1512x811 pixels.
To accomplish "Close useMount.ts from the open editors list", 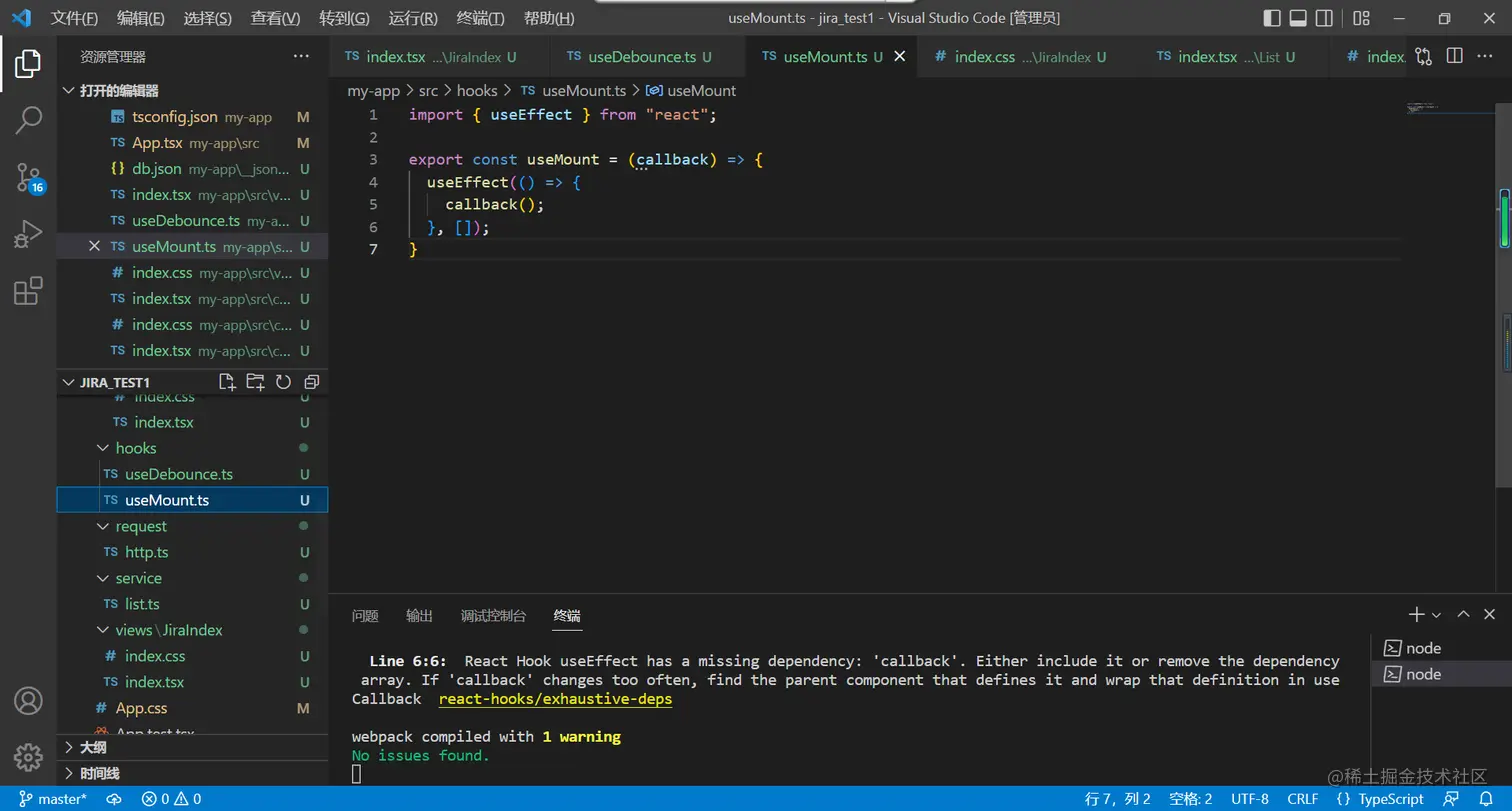I will [95, 247].
